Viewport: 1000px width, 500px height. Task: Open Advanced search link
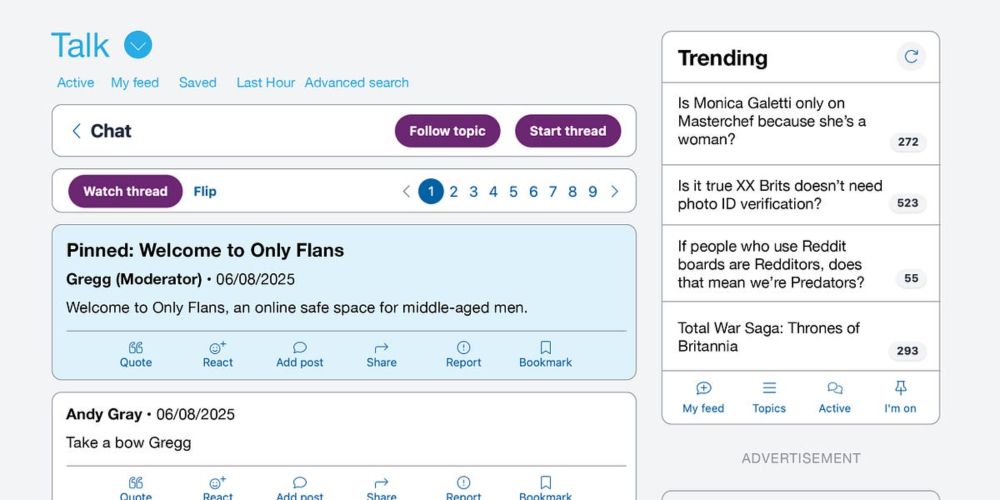[x=357, y=82]
